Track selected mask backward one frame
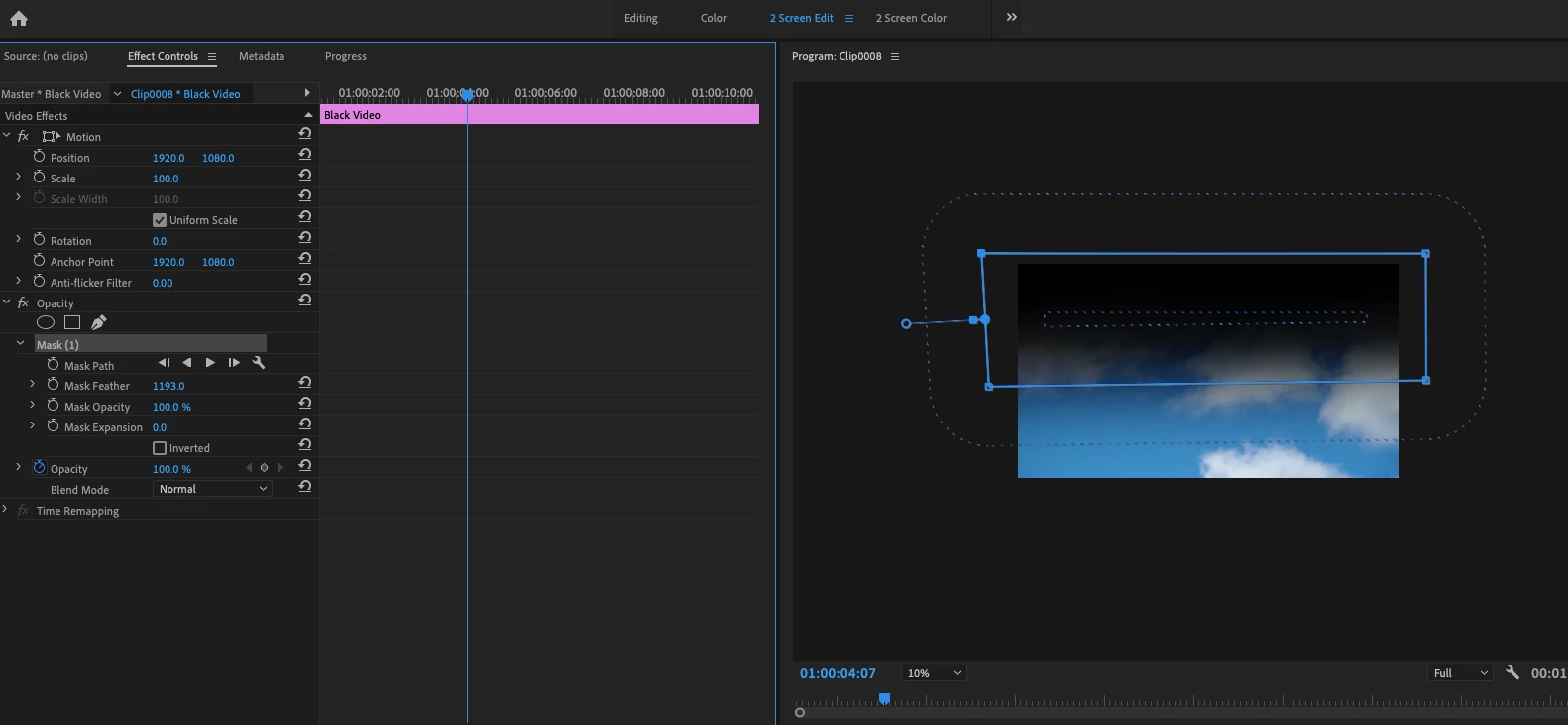The image size is (1568, 725). tap(164, 363)
